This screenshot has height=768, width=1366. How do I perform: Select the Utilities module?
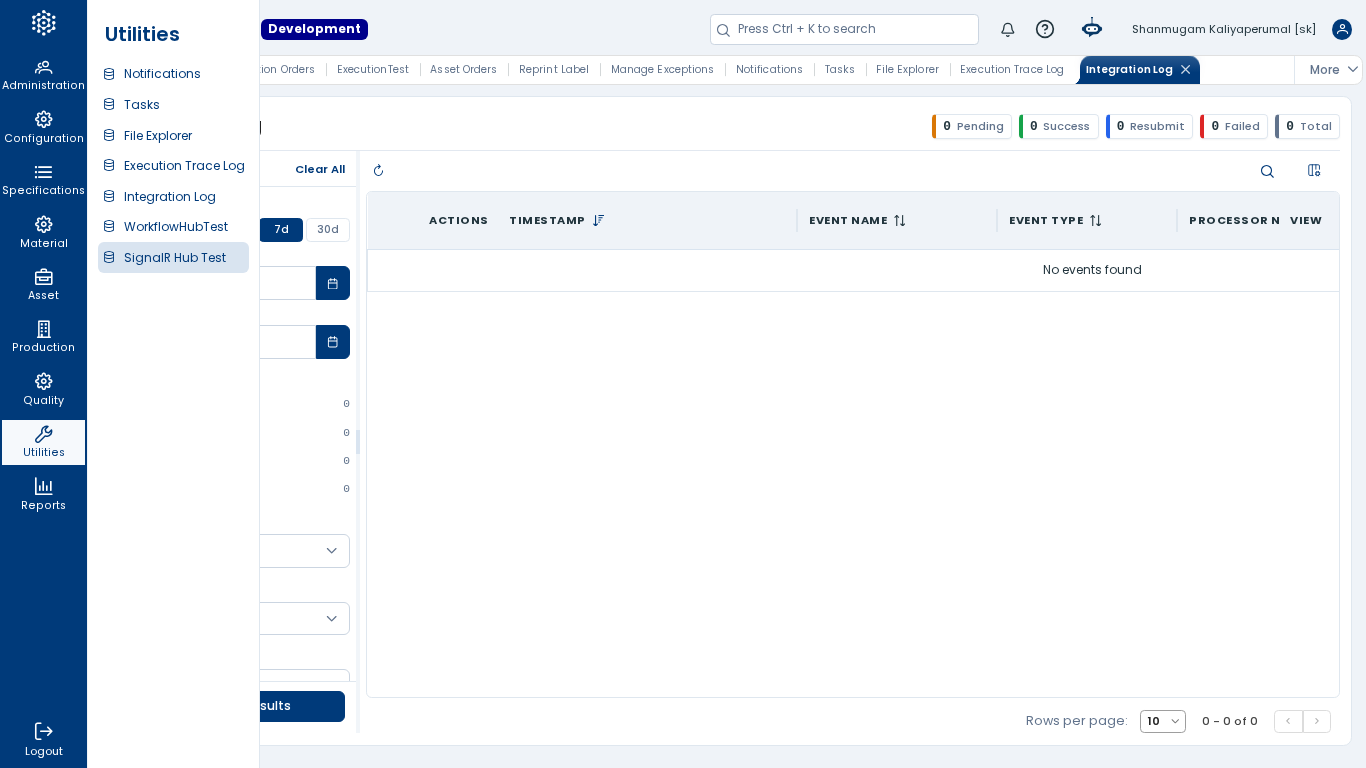pyautogui.click(x=43, y=442)
